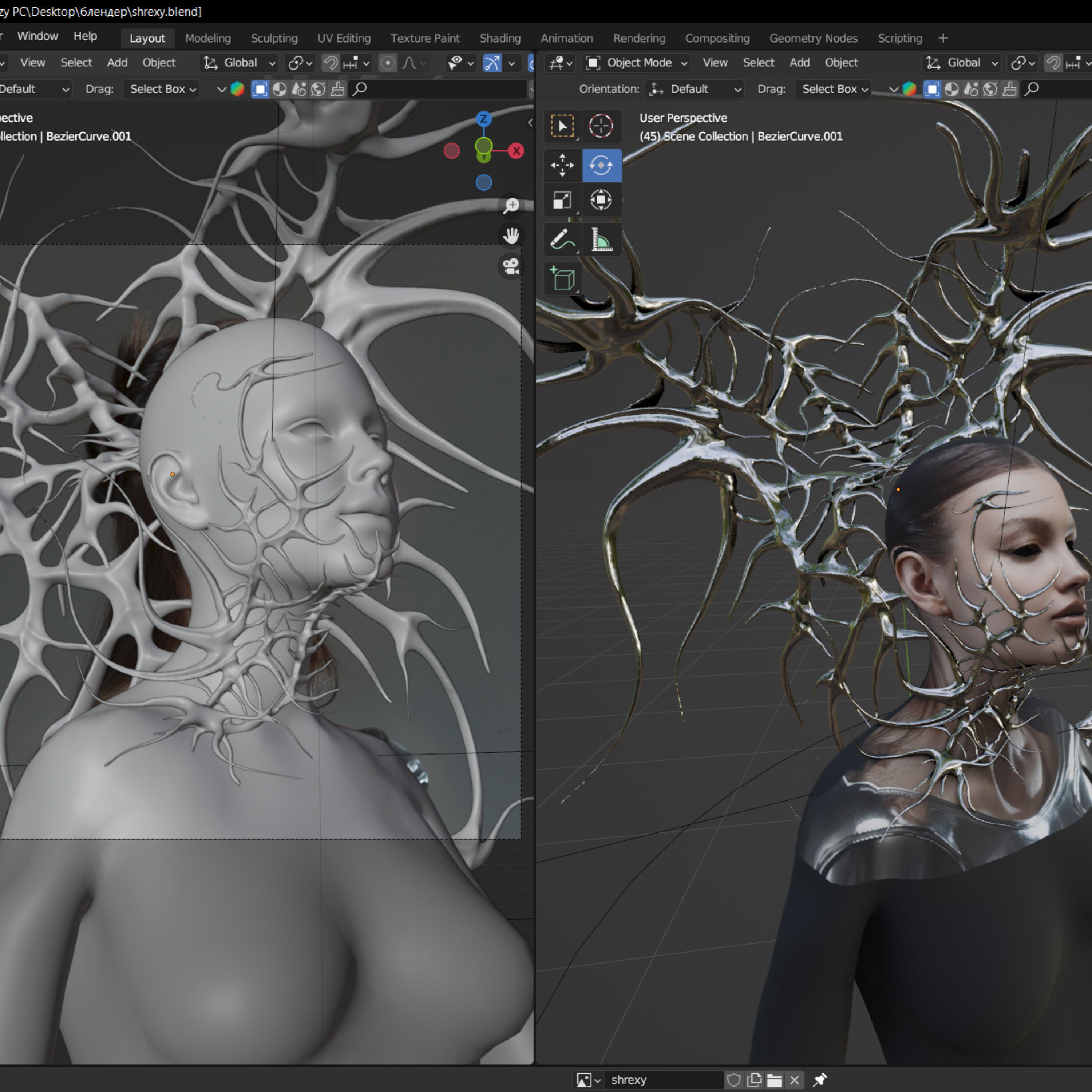Open Orientation Default dropdown in right viewport

point(695,89)
